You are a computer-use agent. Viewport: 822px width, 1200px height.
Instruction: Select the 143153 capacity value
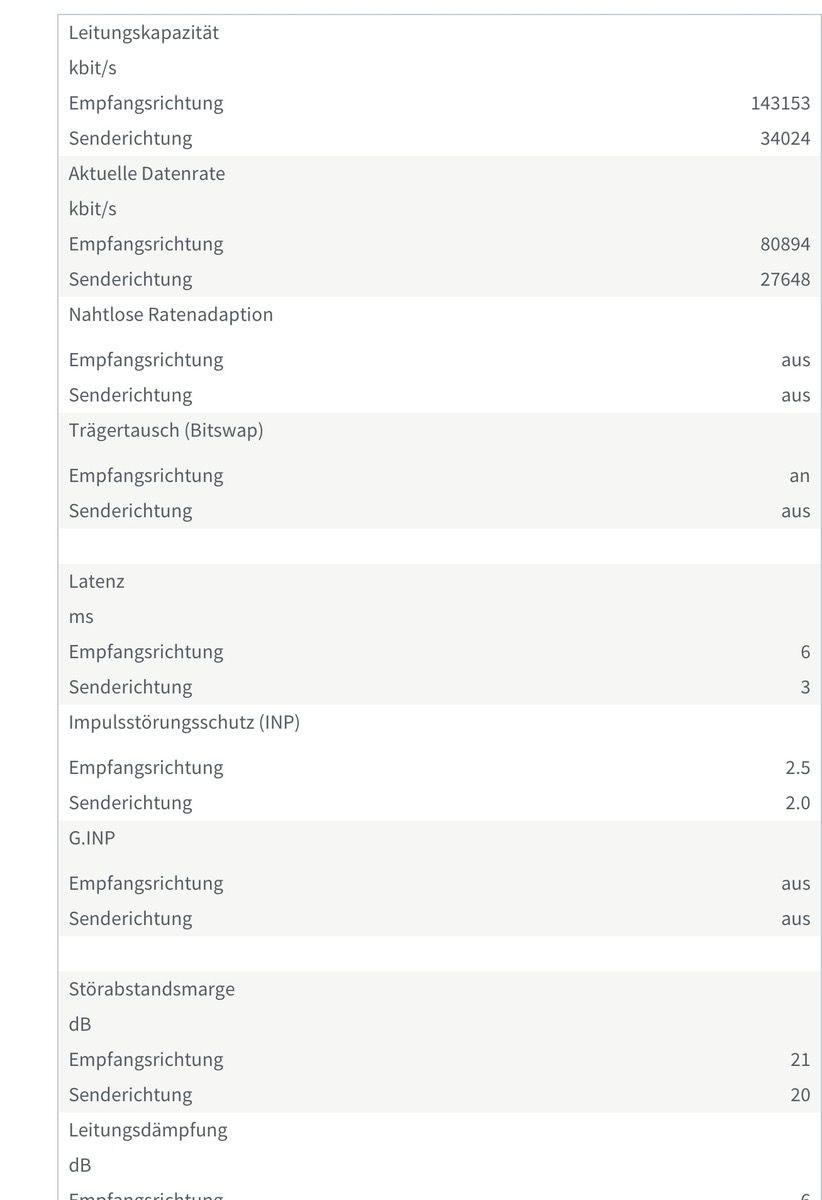tap(780, 103)
